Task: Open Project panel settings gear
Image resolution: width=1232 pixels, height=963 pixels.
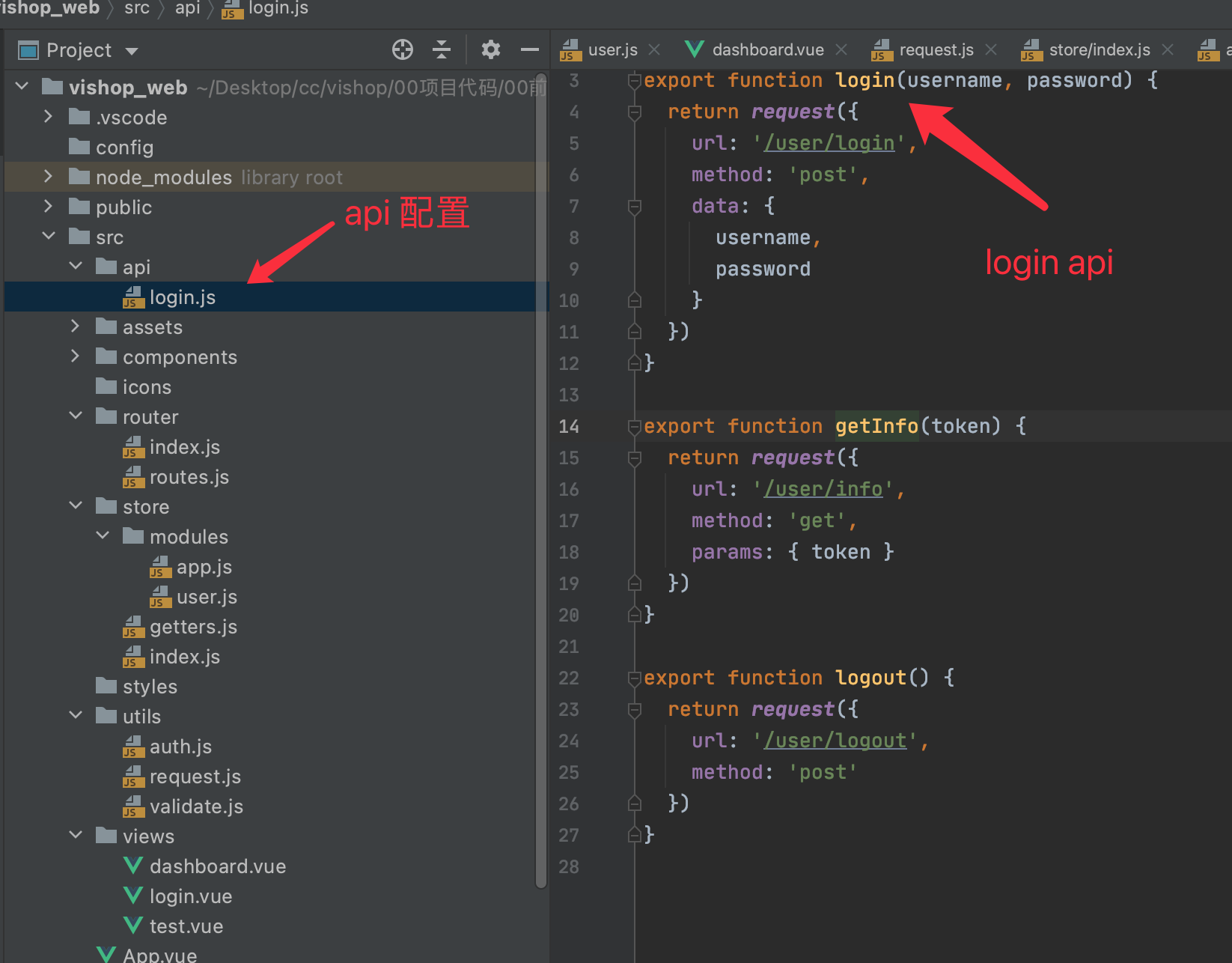Action: [x=491, y=49]
